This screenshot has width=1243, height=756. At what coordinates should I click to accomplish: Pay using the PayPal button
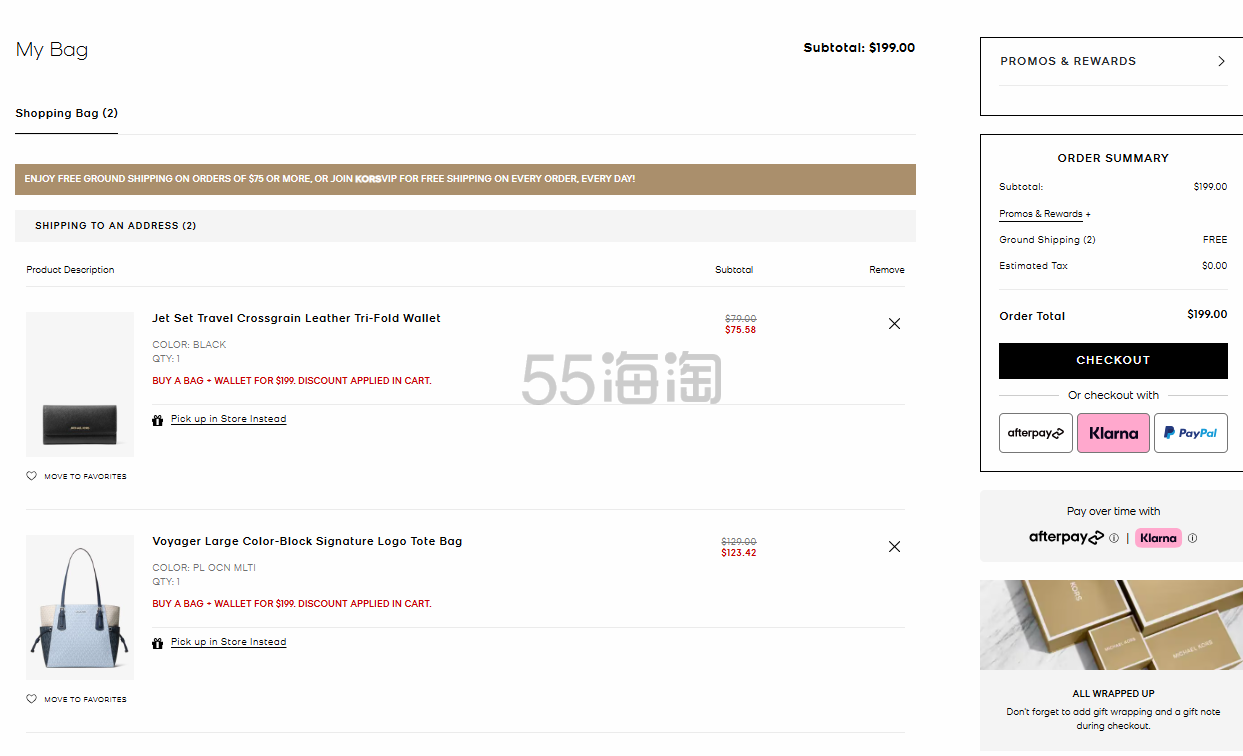[x=1190, y=433]
